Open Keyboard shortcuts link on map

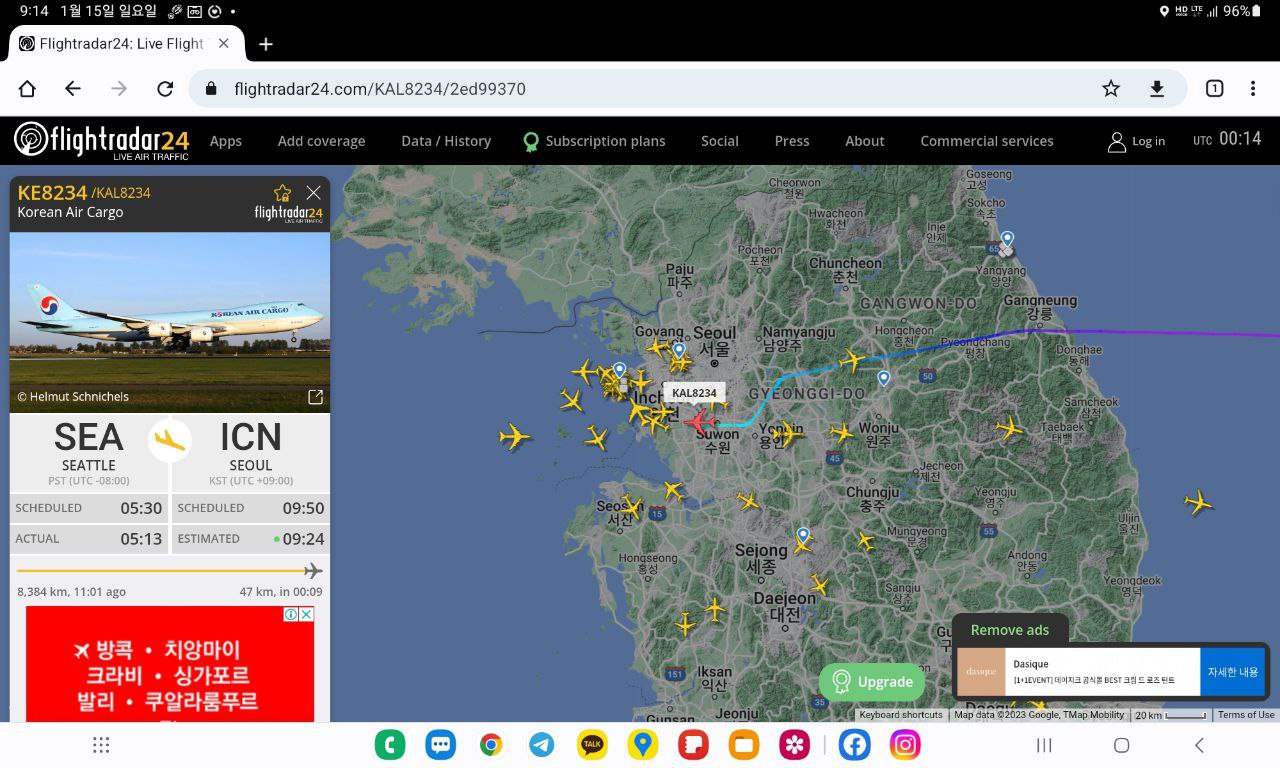point(901,715)
